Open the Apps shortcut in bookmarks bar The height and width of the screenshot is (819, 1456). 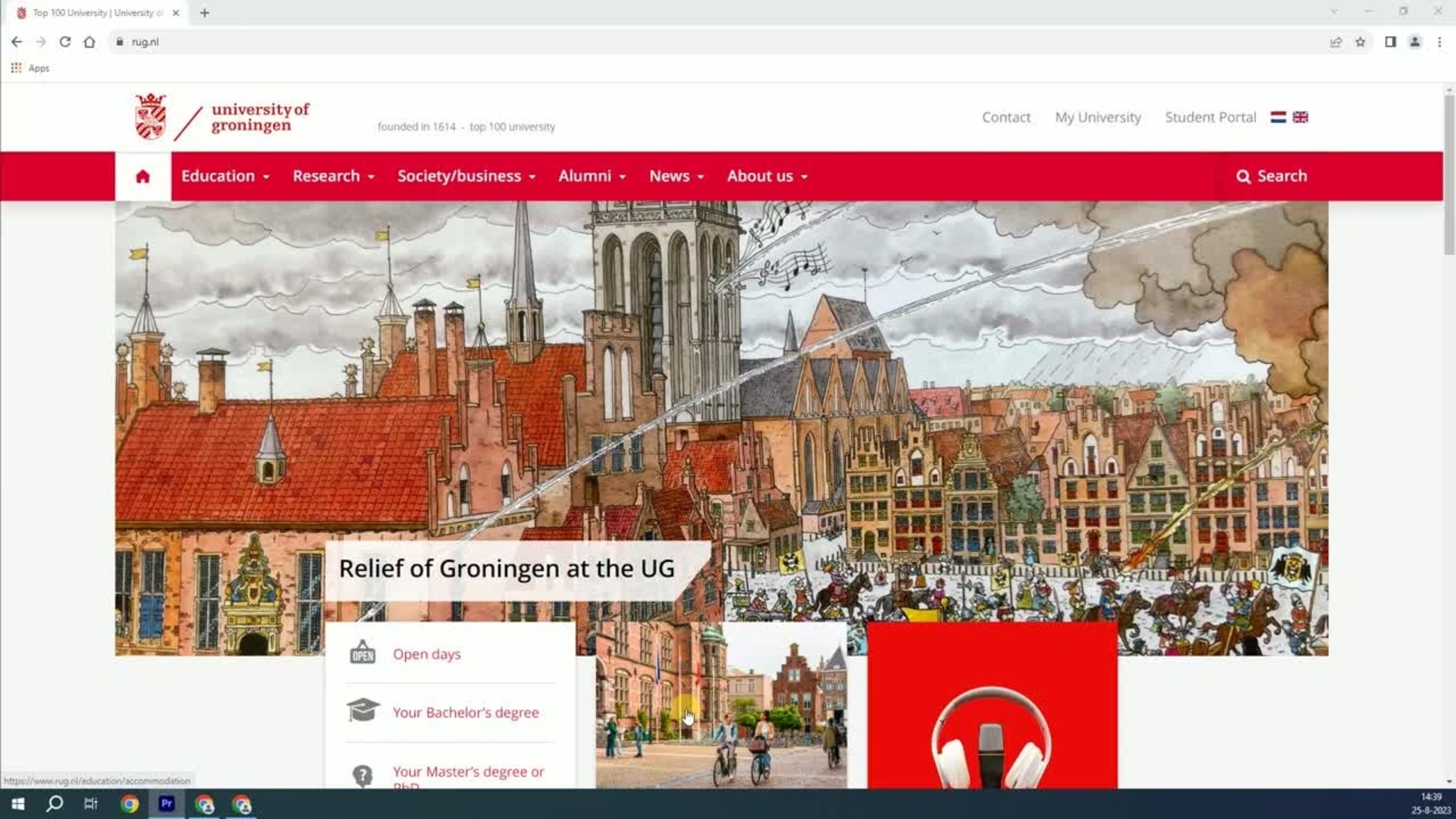[x=30, y=68]
